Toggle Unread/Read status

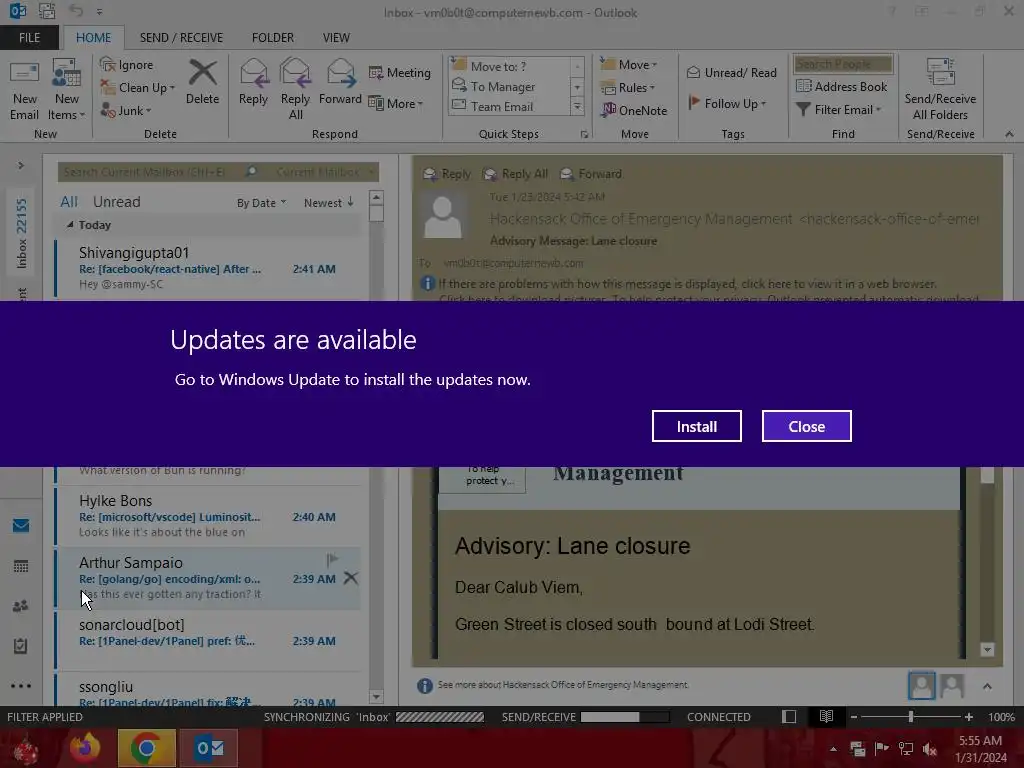click(731, 72)
